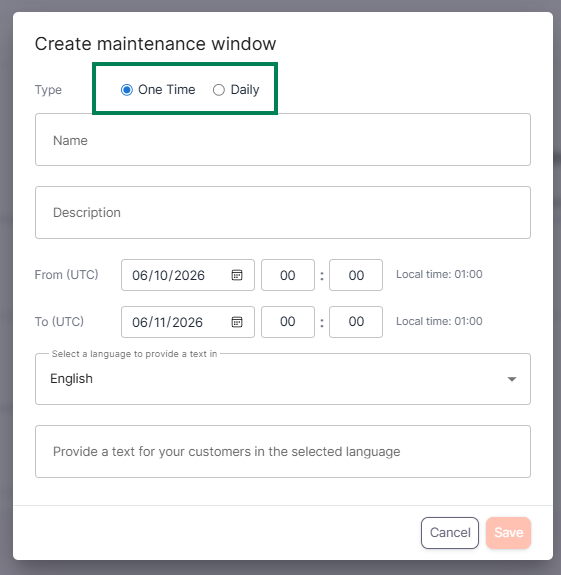Click the To (UTC) label
The width and height of the screenshot is (561, 575).
coord(59,322)
